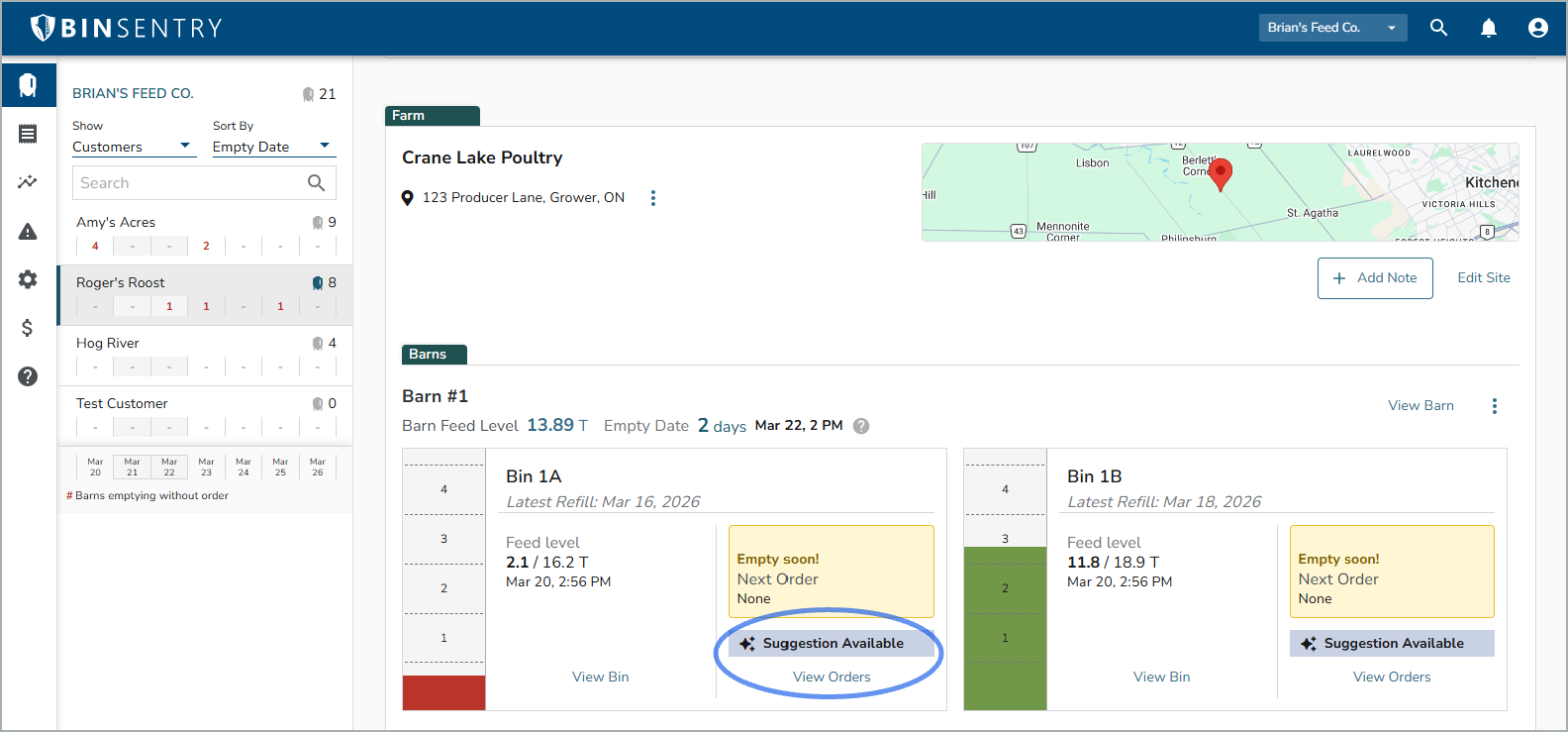
Task: Open the billing dollar sign icon
Action: [x=28, y=328]
